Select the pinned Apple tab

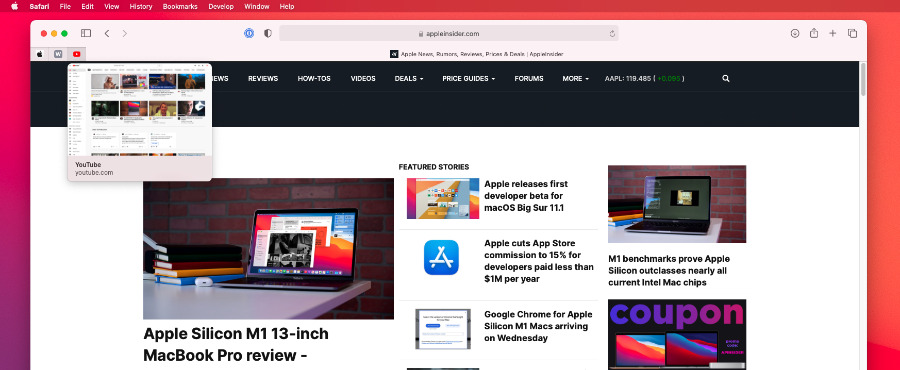point(40,54)
